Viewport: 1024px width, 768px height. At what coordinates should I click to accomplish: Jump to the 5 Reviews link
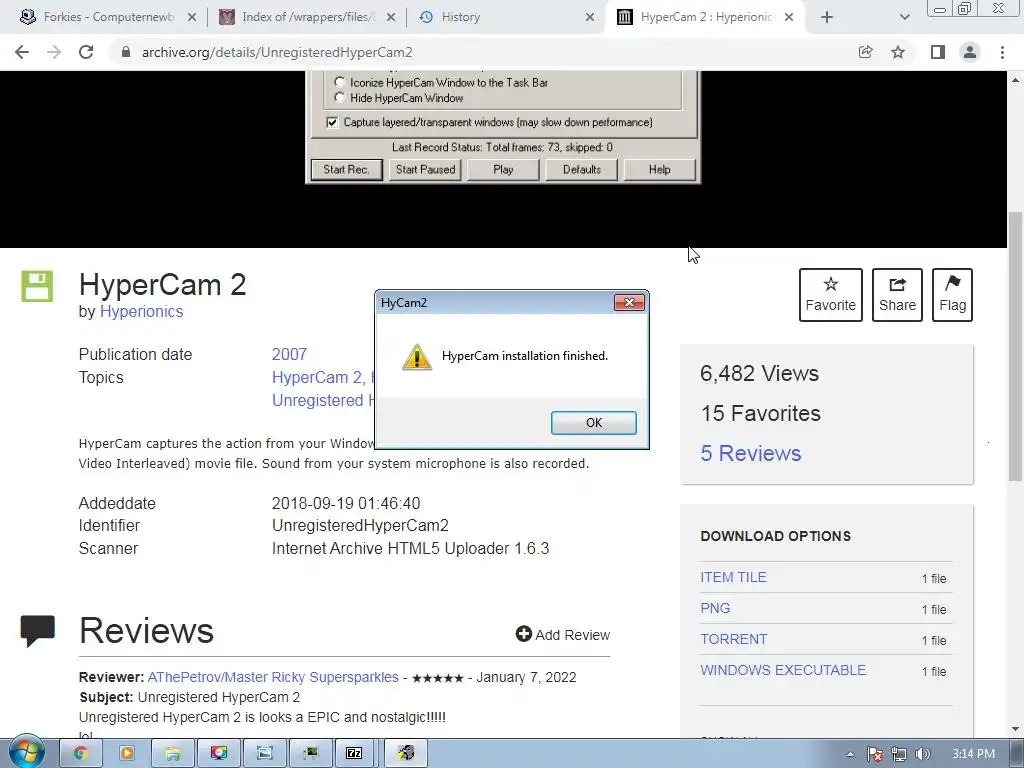750,453
